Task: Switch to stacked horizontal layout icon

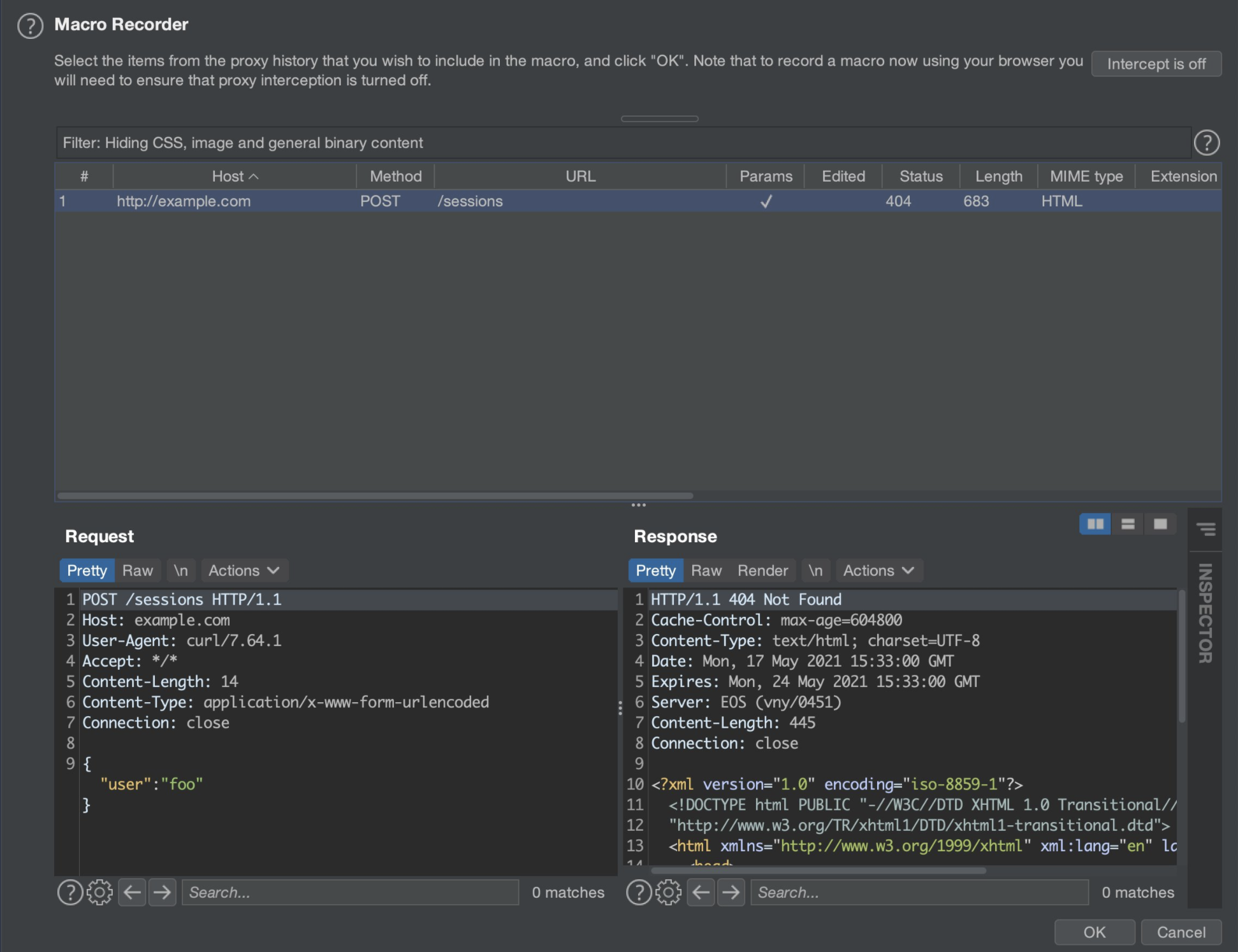Action: (1128, 524)
